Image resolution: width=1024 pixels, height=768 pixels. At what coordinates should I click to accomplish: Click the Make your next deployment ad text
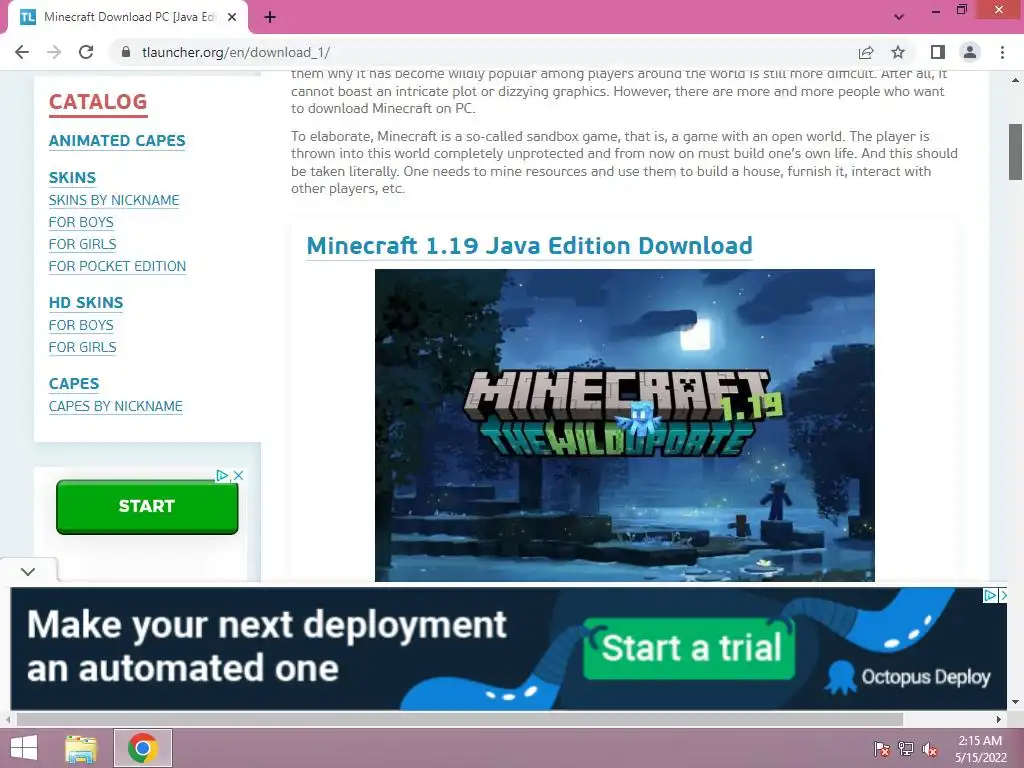point(266,647)
